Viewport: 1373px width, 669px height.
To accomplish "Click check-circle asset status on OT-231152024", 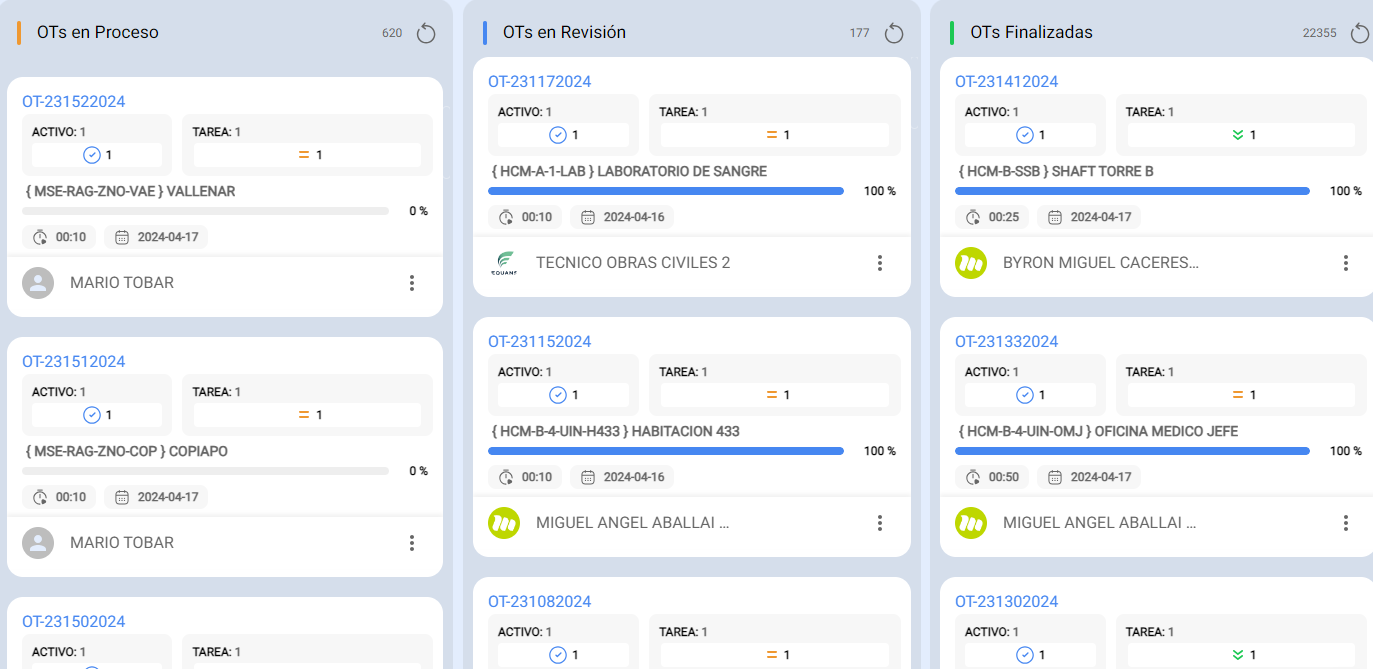I will (x=558, y=395).
